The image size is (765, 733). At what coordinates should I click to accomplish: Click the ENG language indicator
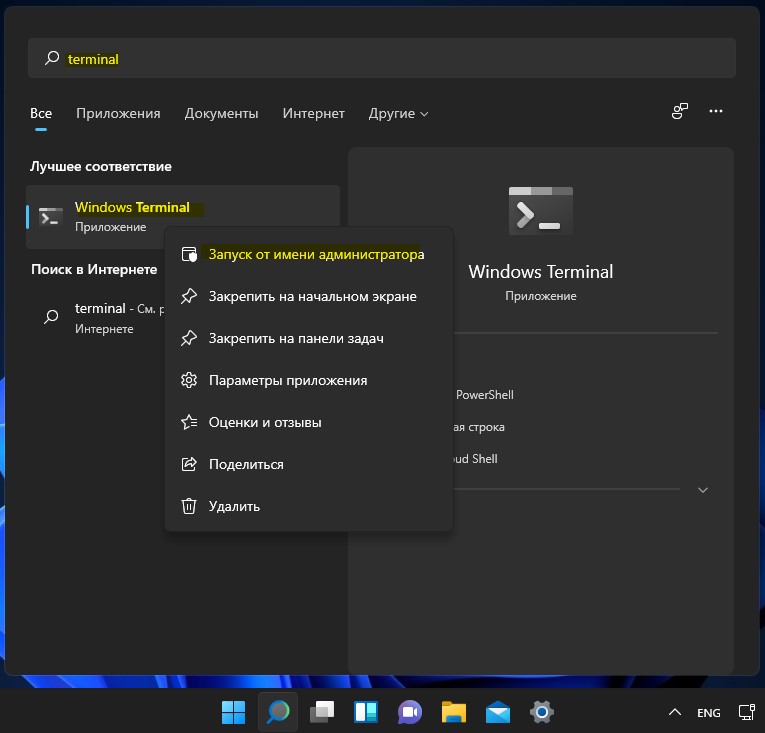[708, 713]
